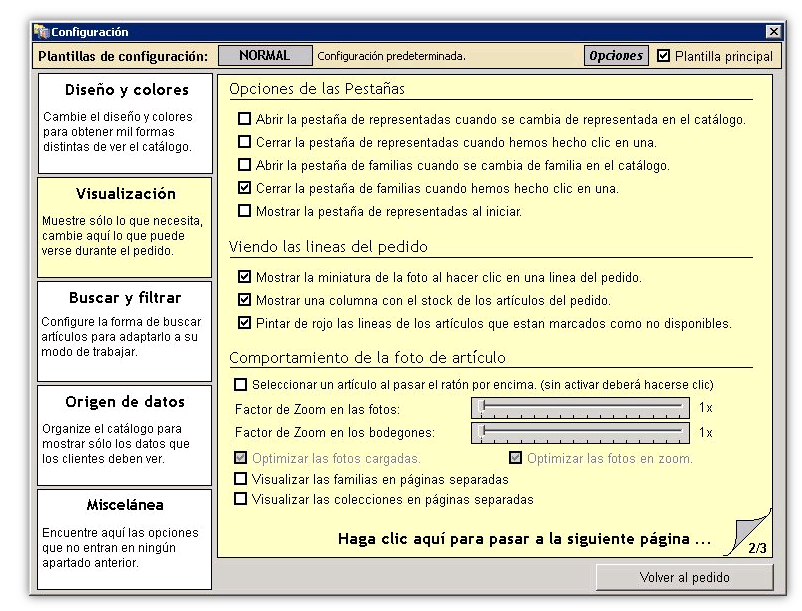This screenshot has height=611, width=802.
Task: Toggle the 'Plantilla principal' checkbox
Action: point(663,55)
